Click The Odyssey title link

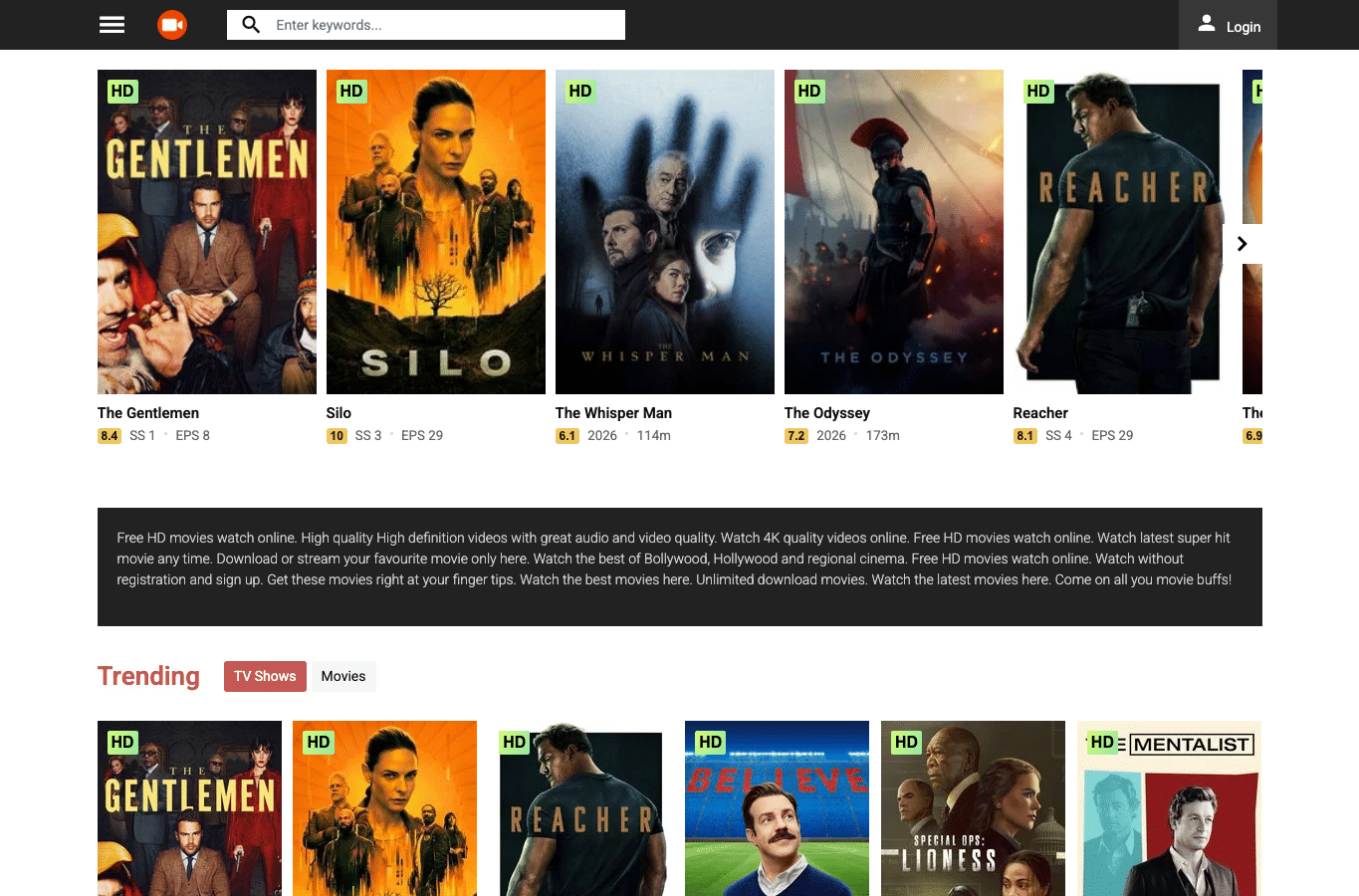pos(827,413)
